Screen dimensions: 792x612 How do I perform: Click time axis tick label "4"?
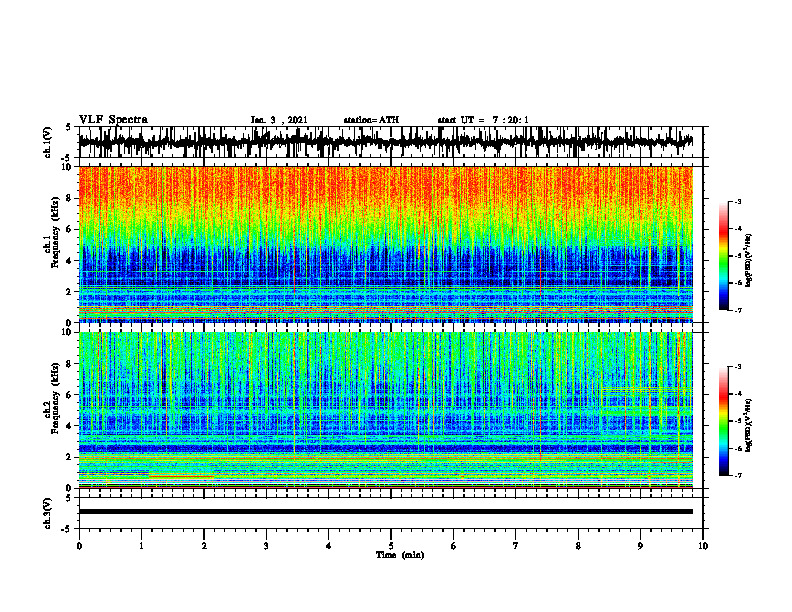pos(329,546)
